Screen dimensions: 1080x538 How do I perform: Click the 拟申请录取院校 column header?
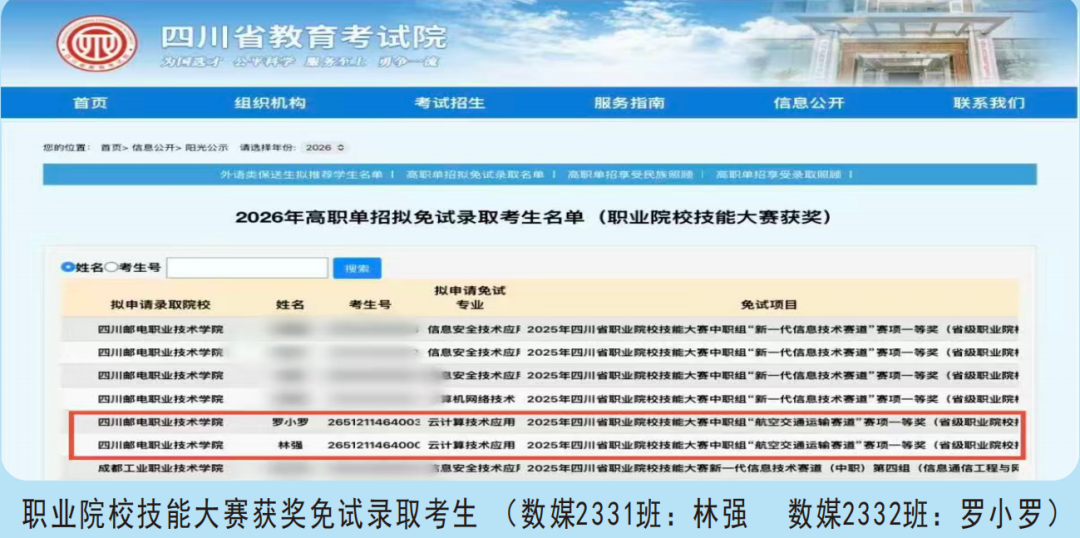pos(160,304)
